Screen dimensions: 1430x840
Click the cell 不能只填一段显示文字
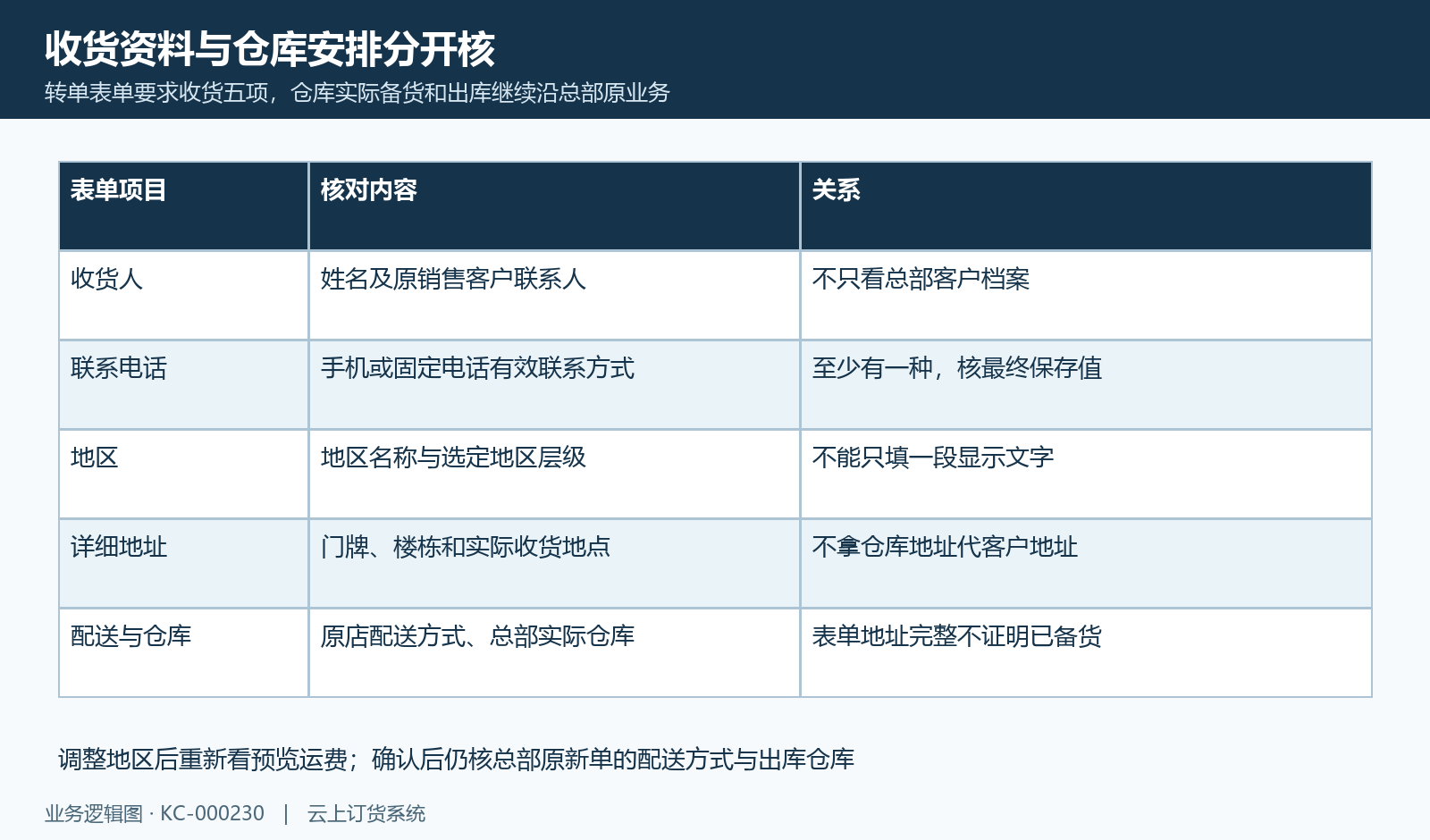click(1086, 475)
